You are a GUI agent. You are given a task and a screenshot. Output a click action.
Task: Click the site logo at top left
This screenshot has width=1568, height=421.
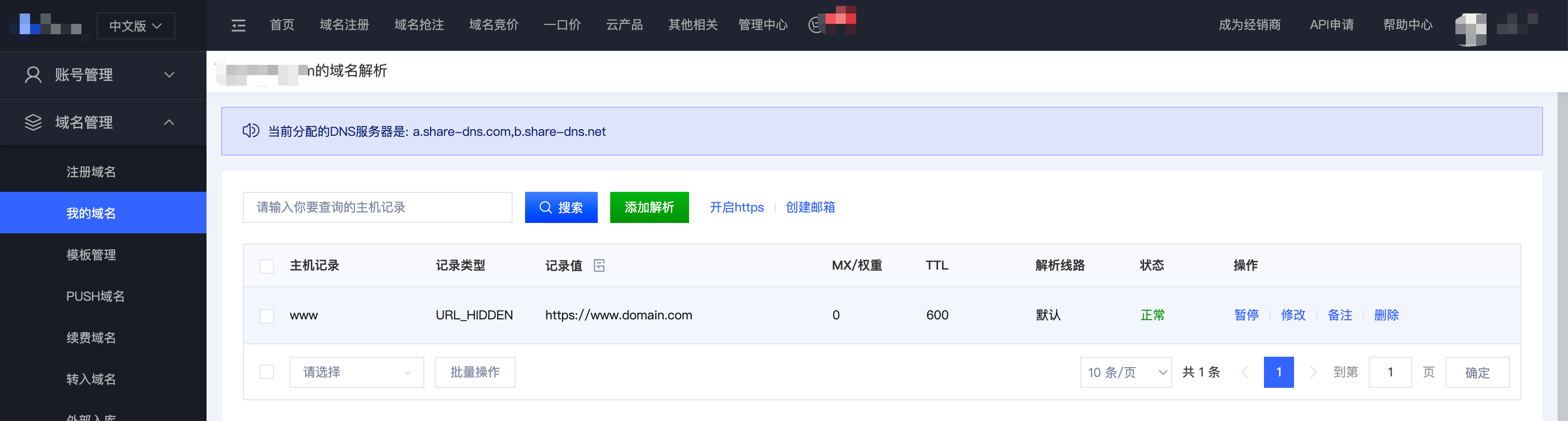pyautogui.click(x=50, y=25)
